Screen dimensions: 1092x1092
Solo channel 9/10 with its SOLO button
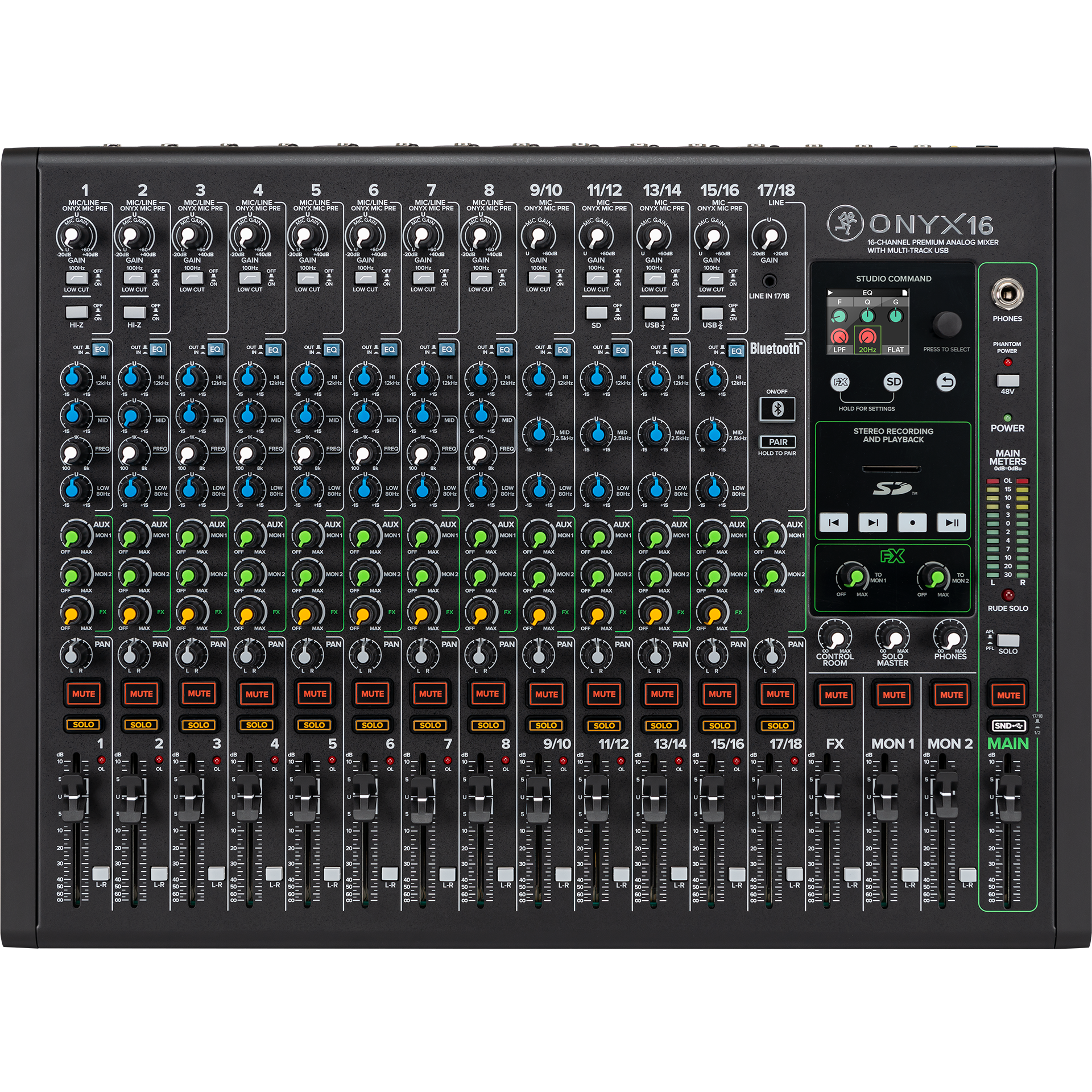point(546,725)
